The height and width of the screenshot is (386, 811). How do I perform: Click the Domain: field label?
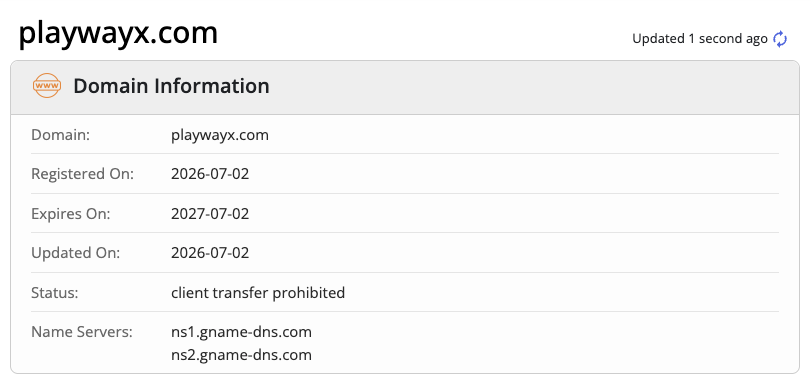[61, 135]
